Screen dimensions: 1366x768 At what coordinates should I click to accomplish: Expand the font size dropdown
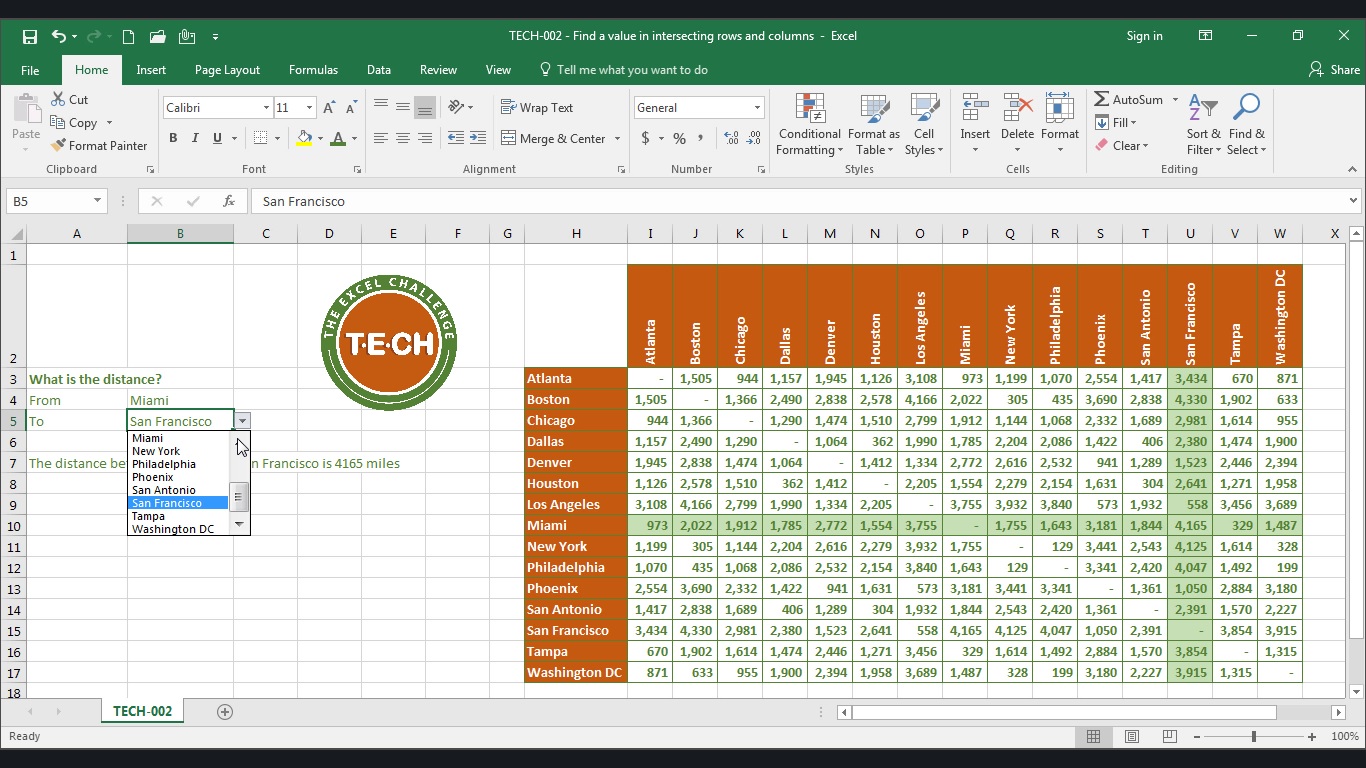pos(309,108)
